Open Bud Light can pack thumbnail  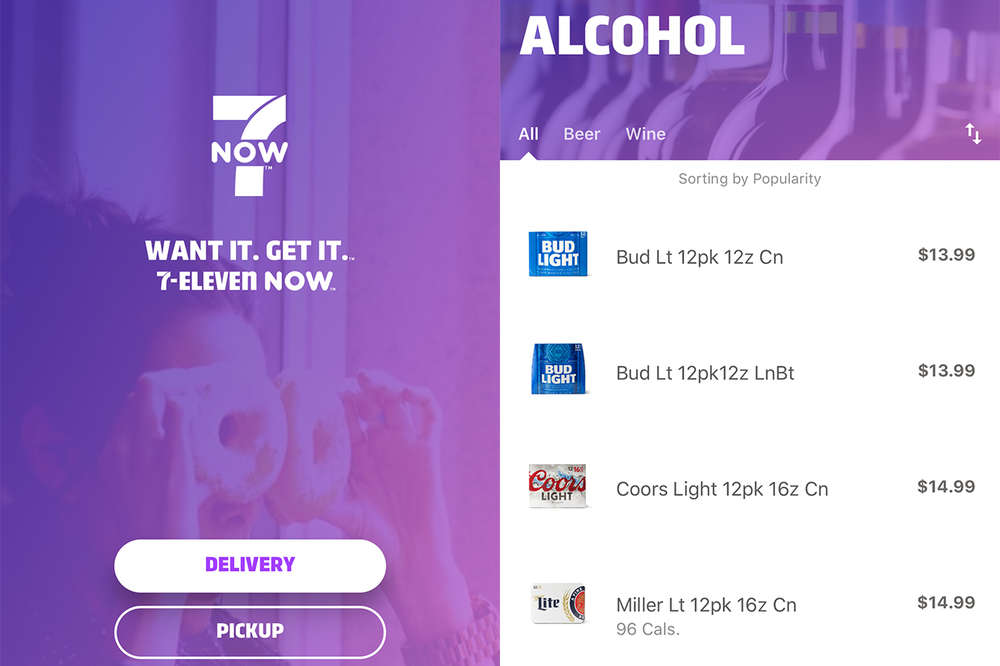tap(558, 254)
